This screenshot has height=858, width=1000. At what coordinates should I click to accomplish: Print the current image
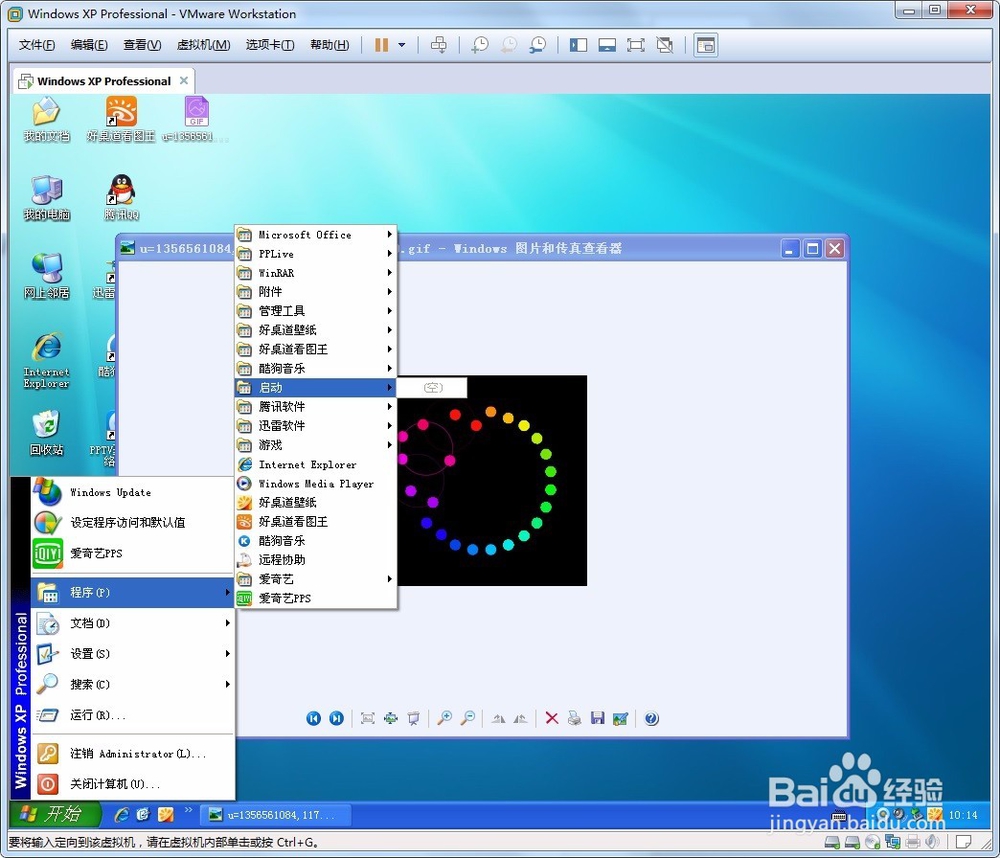coord(574,718)
